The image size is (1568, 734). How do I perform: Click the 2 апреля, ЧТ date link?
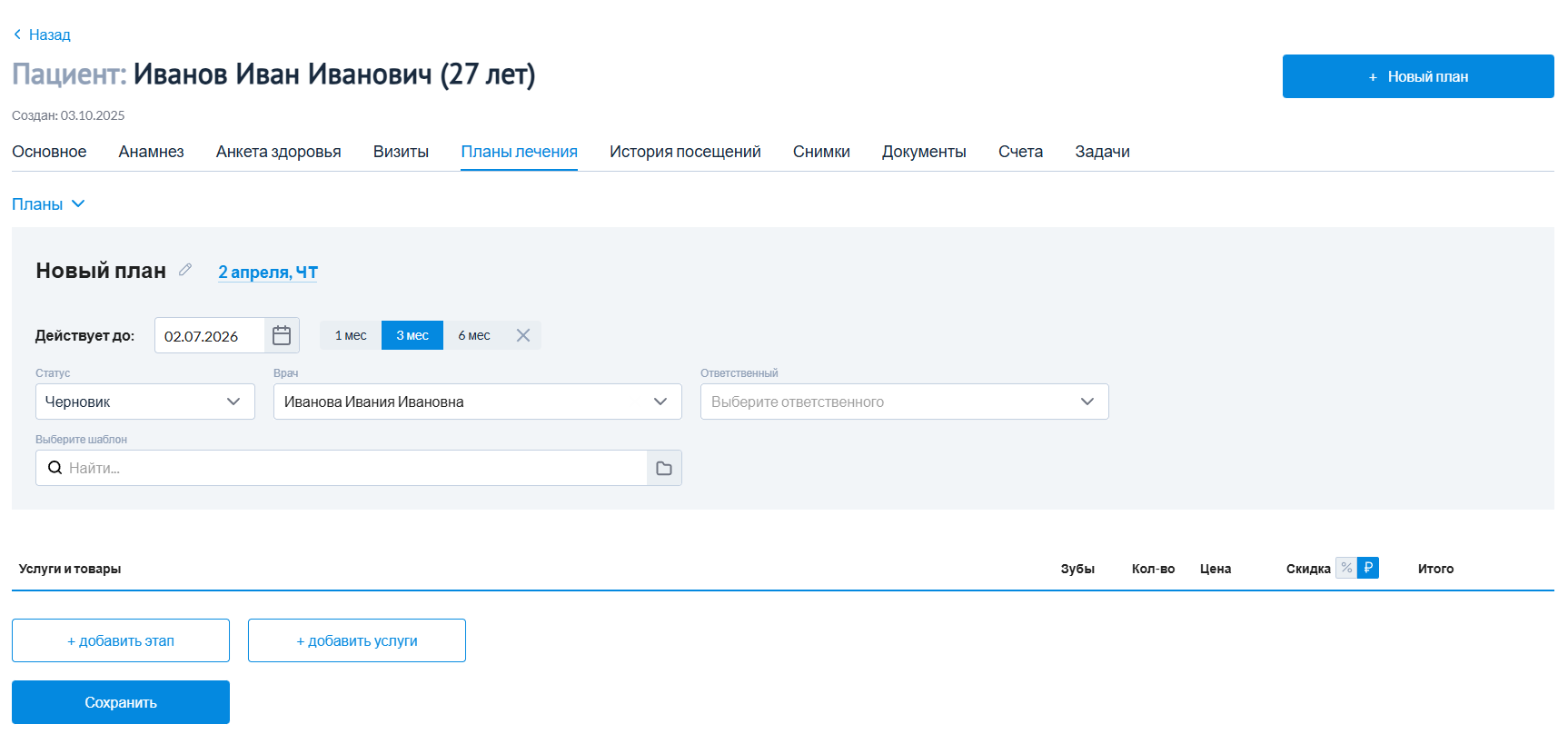pos(268,272)
